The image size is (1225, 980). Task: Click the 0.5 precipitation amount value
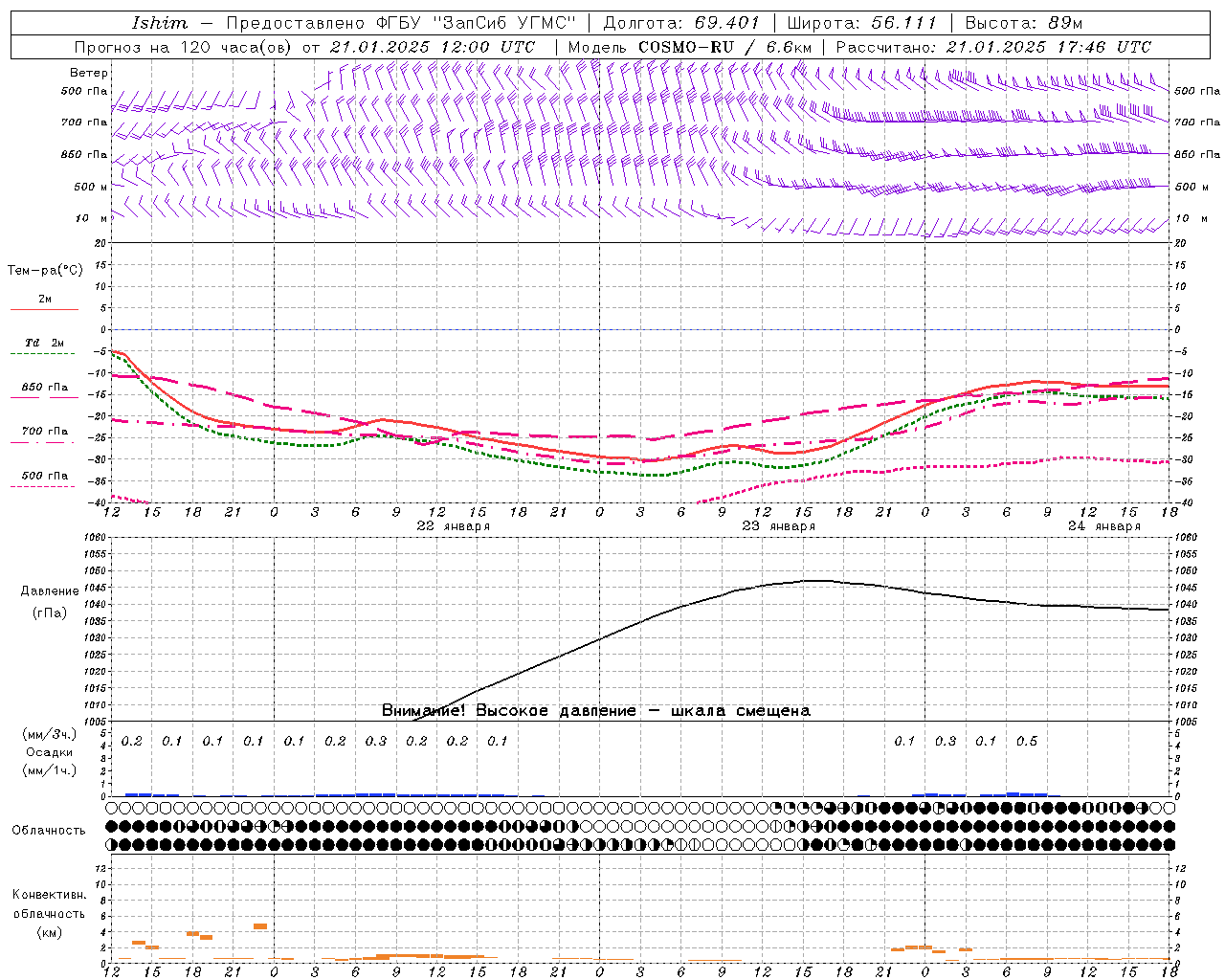pos(1027,742)
